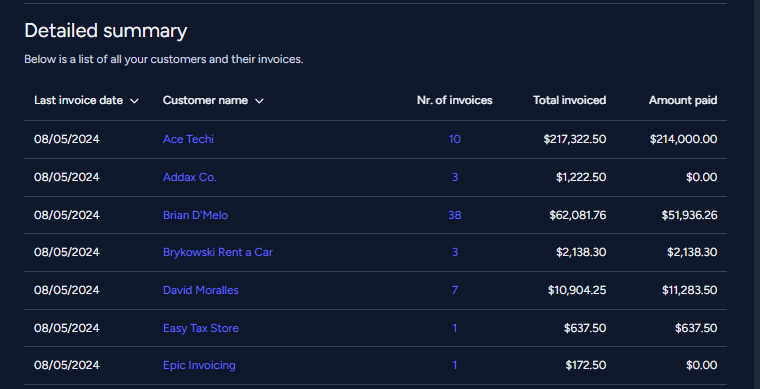760x389 pixels.
Task: Click the Last invoice date header text
Action: pyautogui.click(x=79, y=100)
